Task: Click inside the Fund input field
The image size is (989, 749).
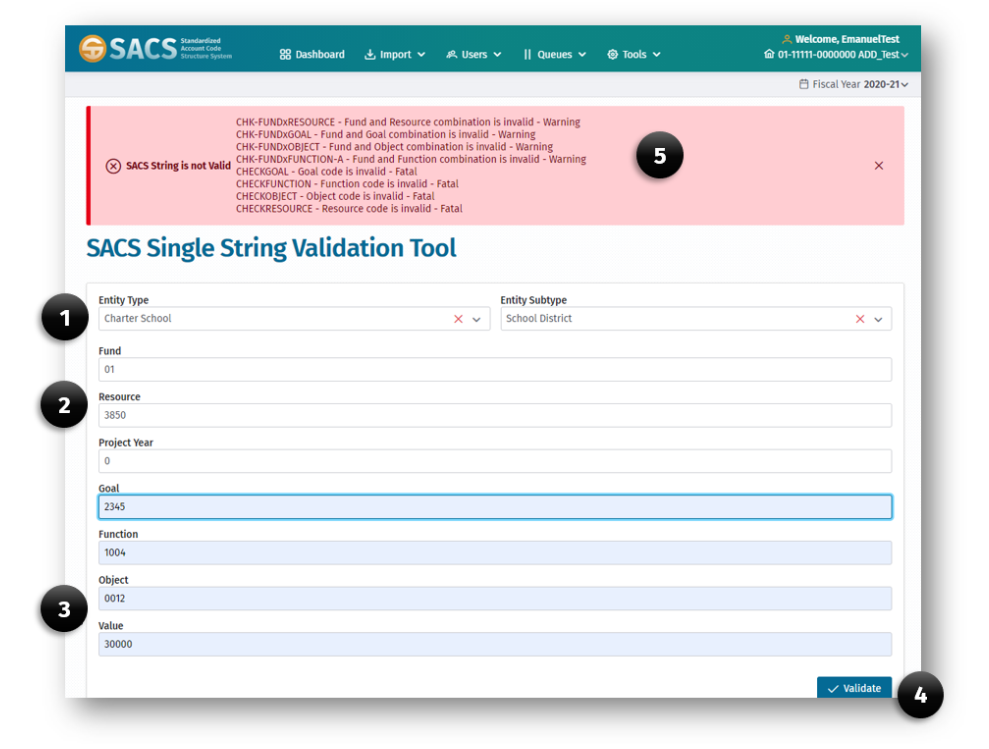Action: [x=494, y=369]
